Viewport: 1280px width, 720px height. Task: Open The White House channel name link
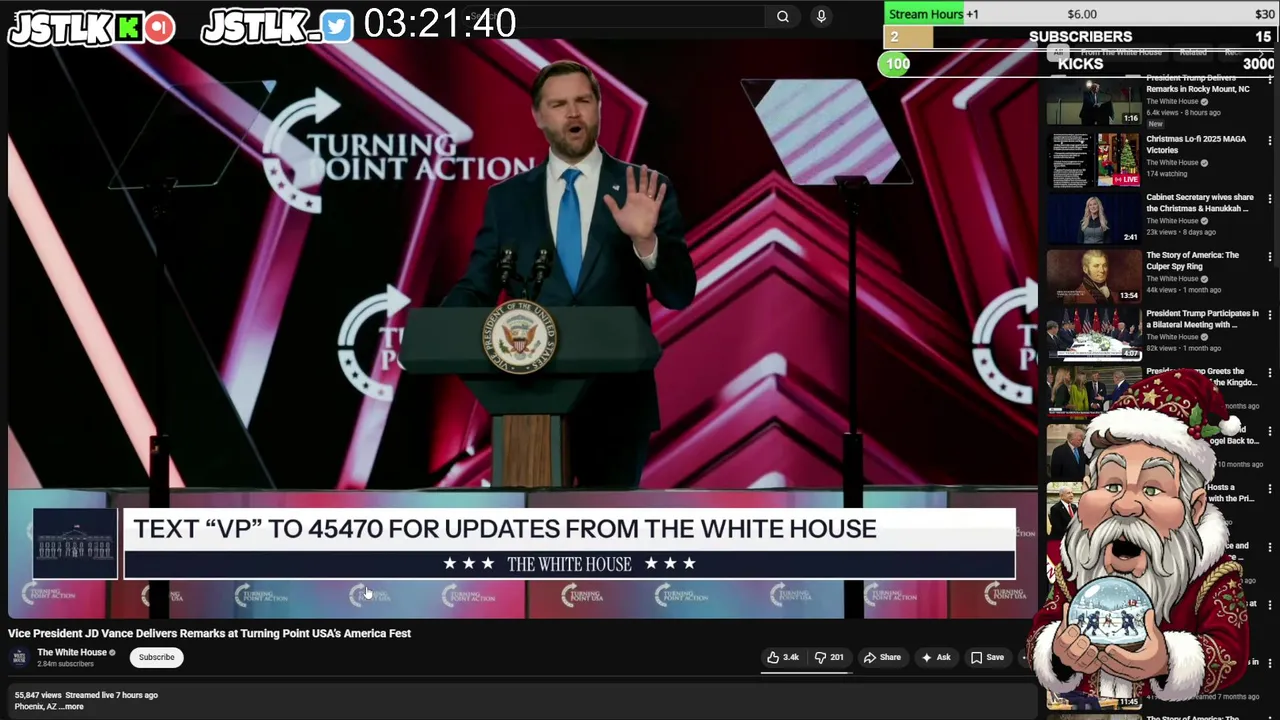72,652
